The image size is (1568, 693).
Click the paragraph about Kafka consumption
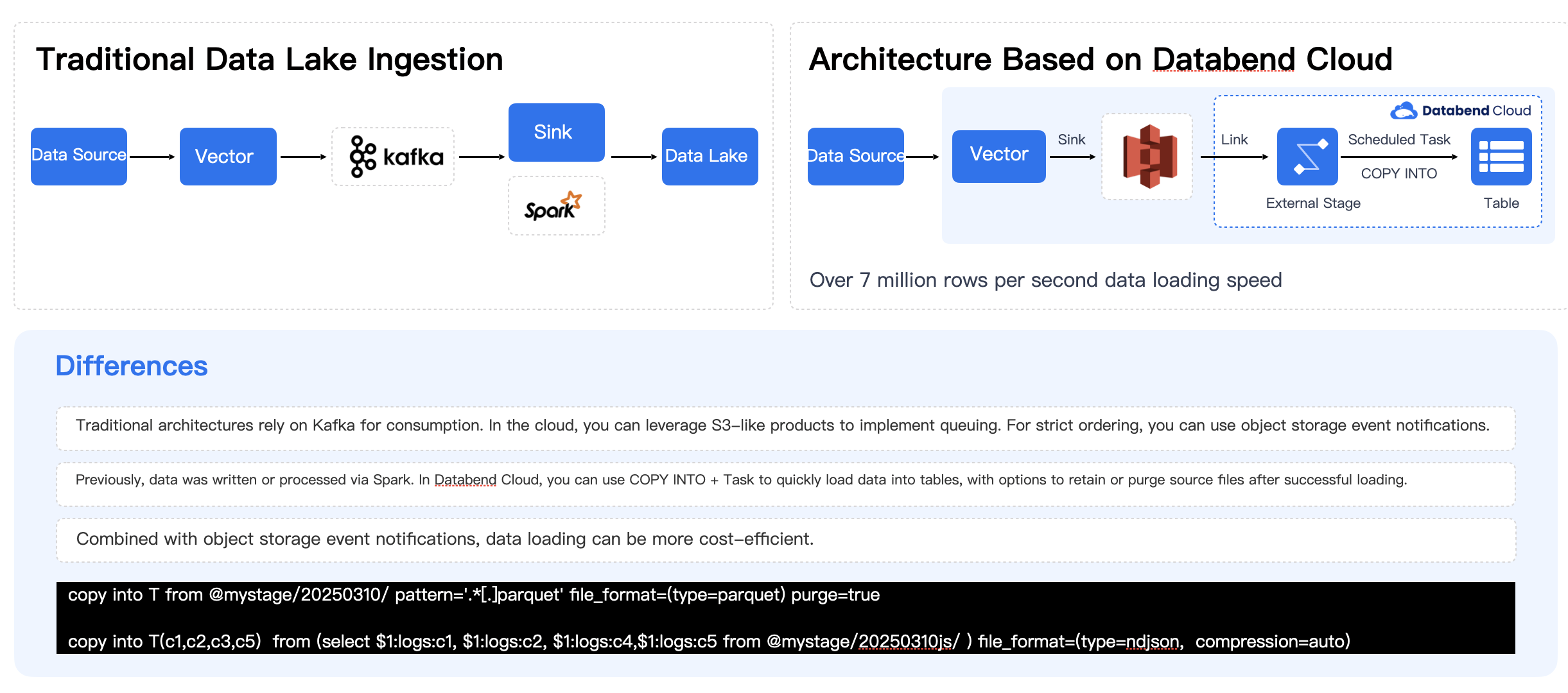pos(783,425)
